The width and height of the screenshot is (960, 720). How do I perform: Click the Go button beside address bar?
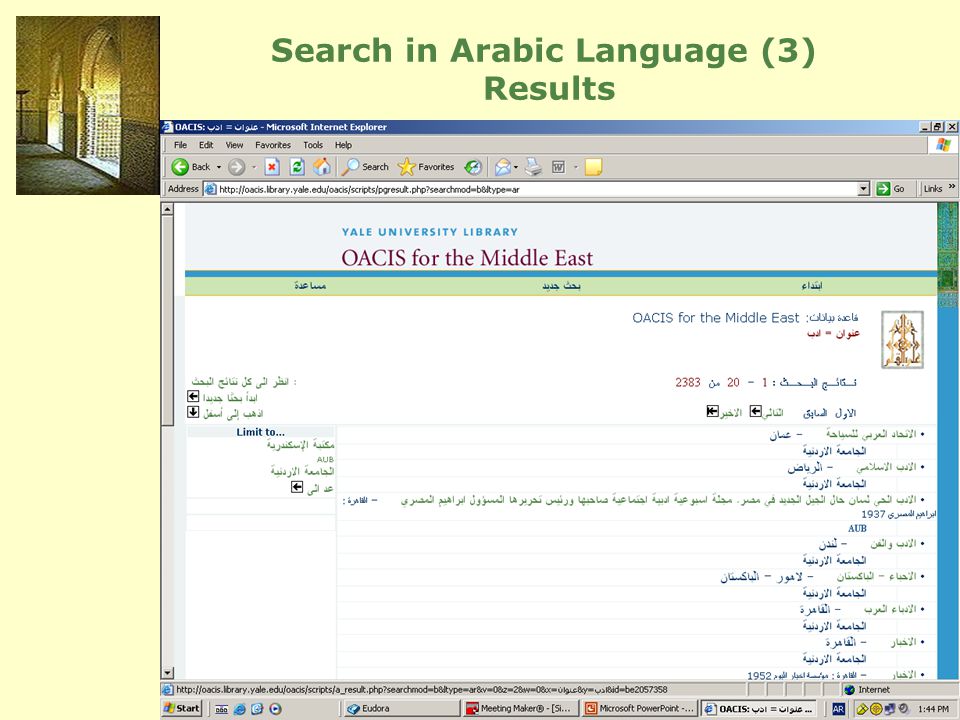point(891,189)
